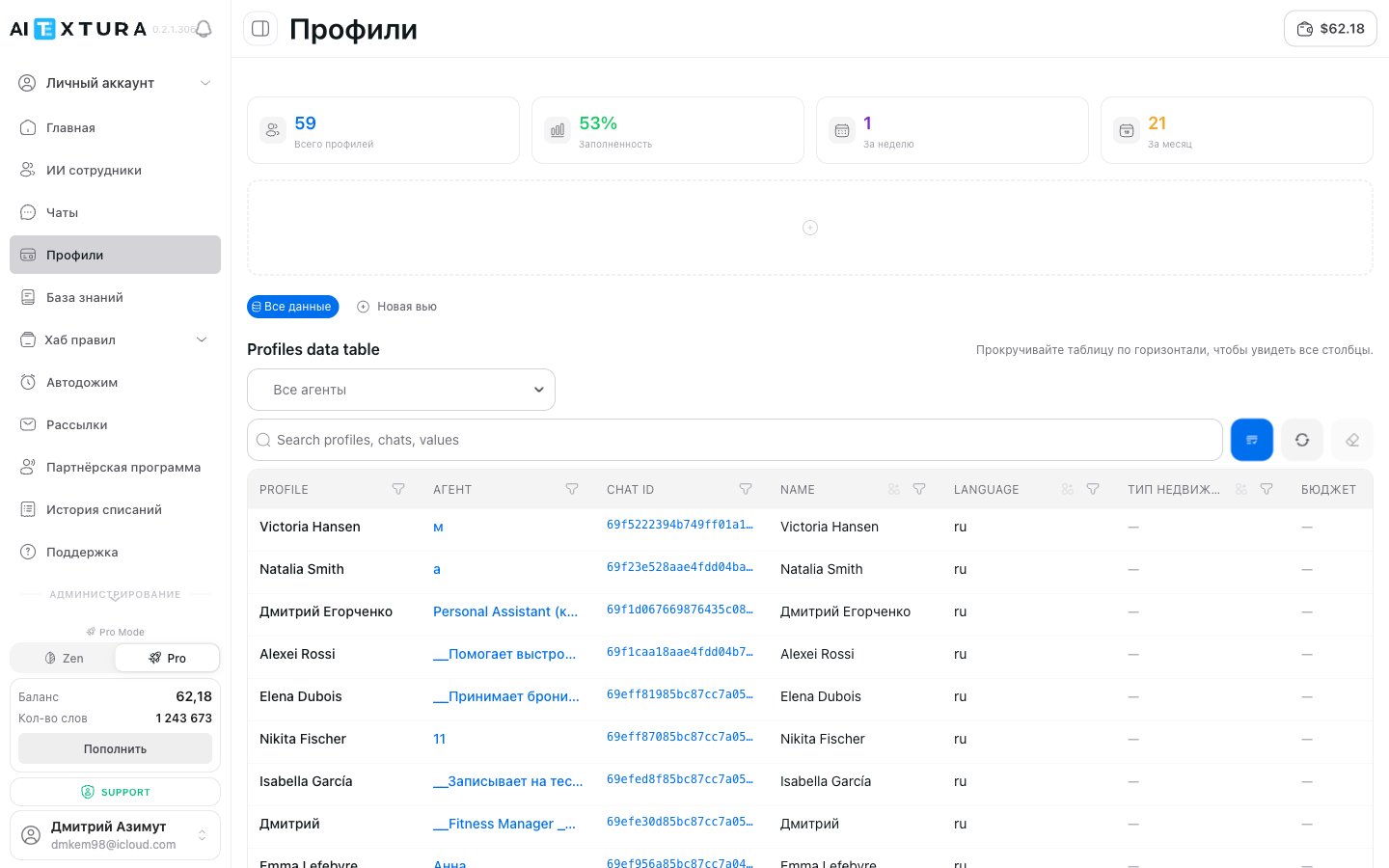Click the eraser clear filters icon
The image size is (1389, 868).
(1352, 440)
